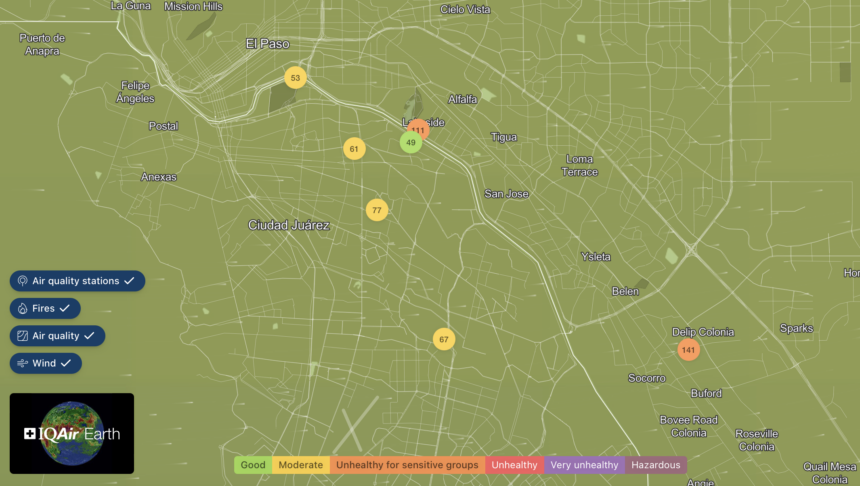Open the station marker reading 67
This screenshot has width=860, height=486.
[x=444, y=339]
